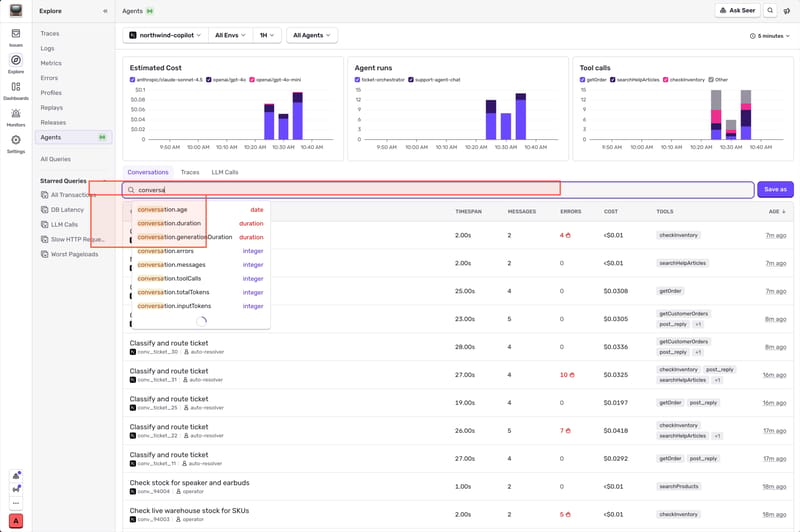Viewport: 800px width, 532px height.
Task: Choose conversation.age from suggestions
Action: [201, 210]
